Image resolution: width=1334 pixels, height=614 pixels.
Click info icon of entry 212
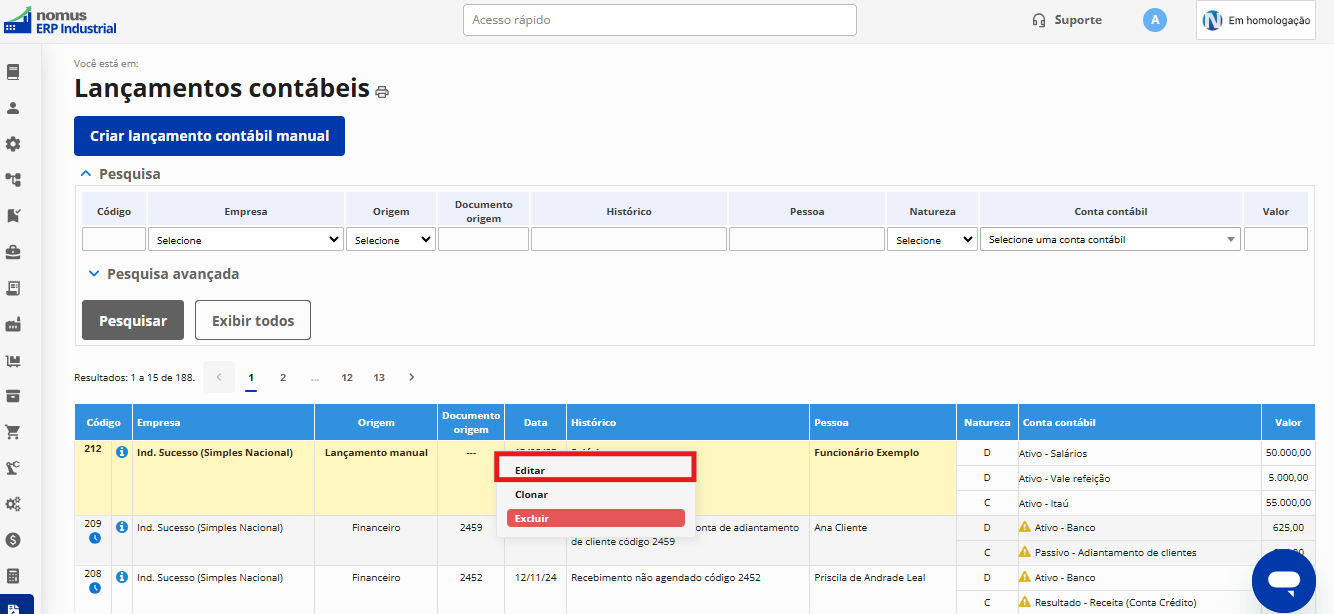[122, 452]
